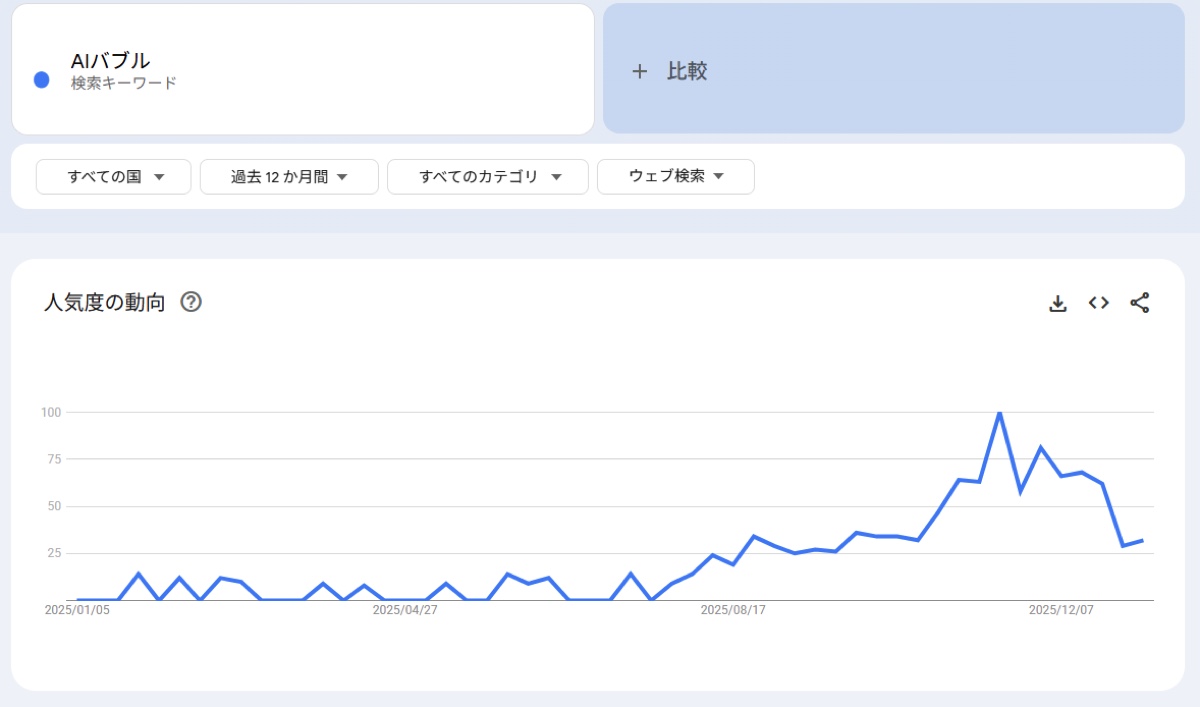The image size is (1200, 707).
Task: Open help icon beside 人気度の動向
Action: pyautogui.click(x=191, y=302)
